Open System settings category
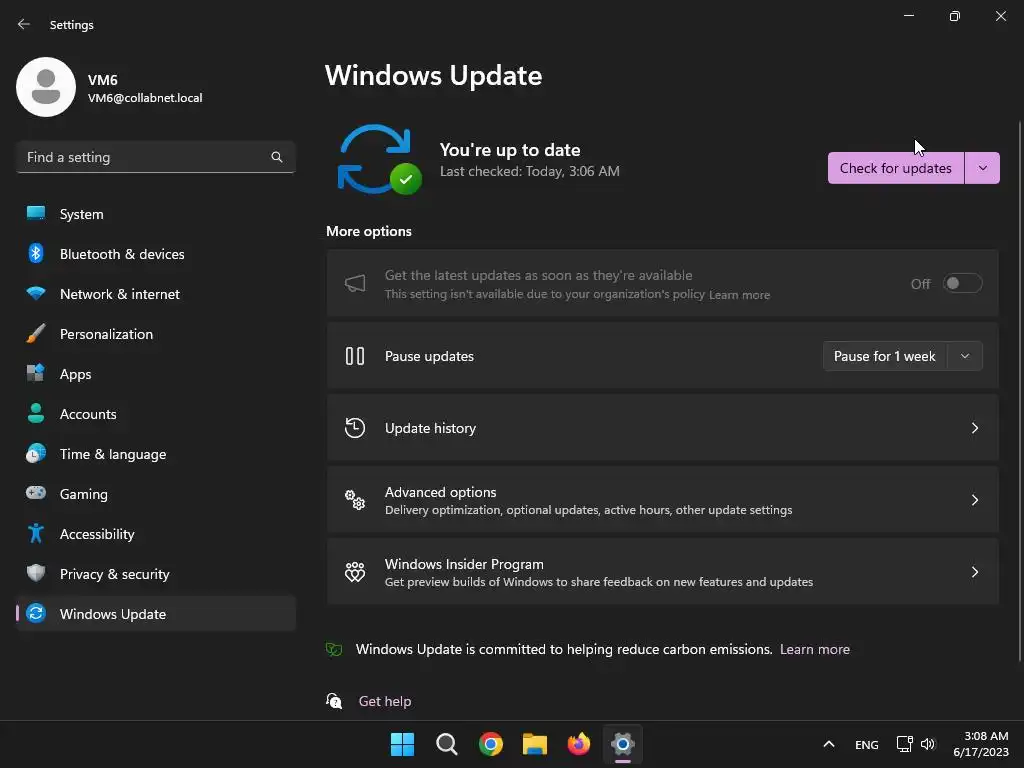 [156, 214]
